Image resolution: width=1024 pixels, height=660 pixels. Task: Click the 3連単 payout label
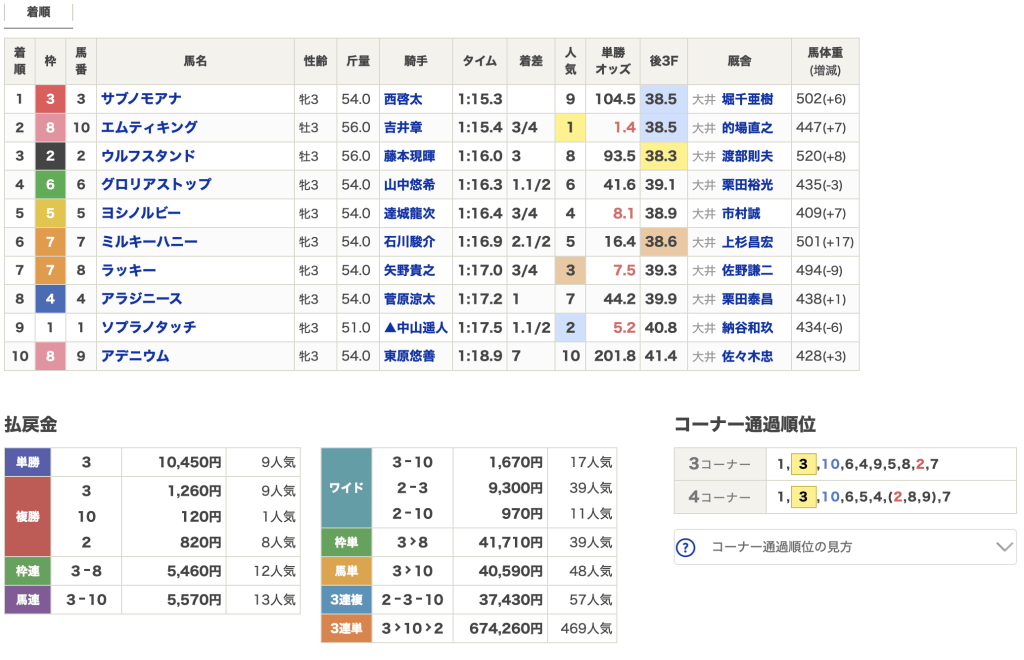coord(346,628)
